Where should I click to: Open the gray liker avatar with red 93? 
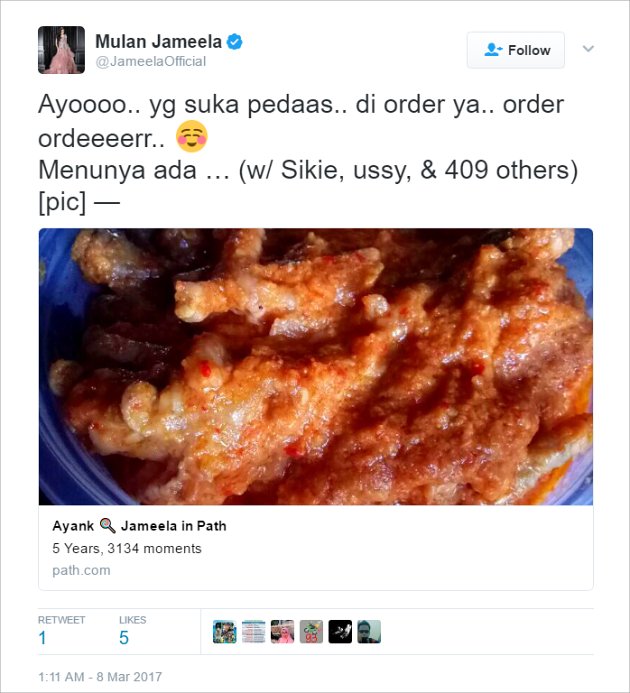(311, 632)
